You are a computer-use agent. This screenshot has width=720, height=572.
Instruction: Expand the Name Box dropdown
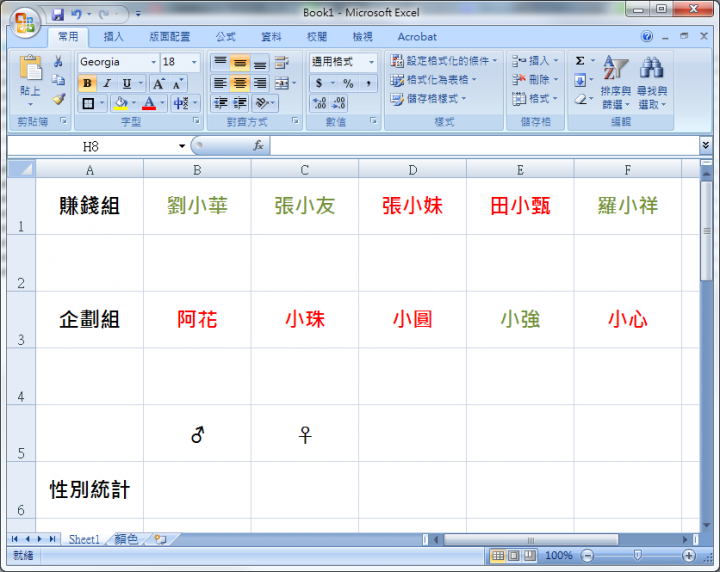(182, 146)
